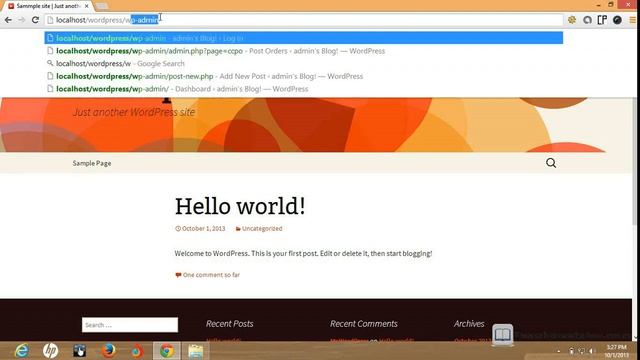Select the Sammple site browser tab

47,6
